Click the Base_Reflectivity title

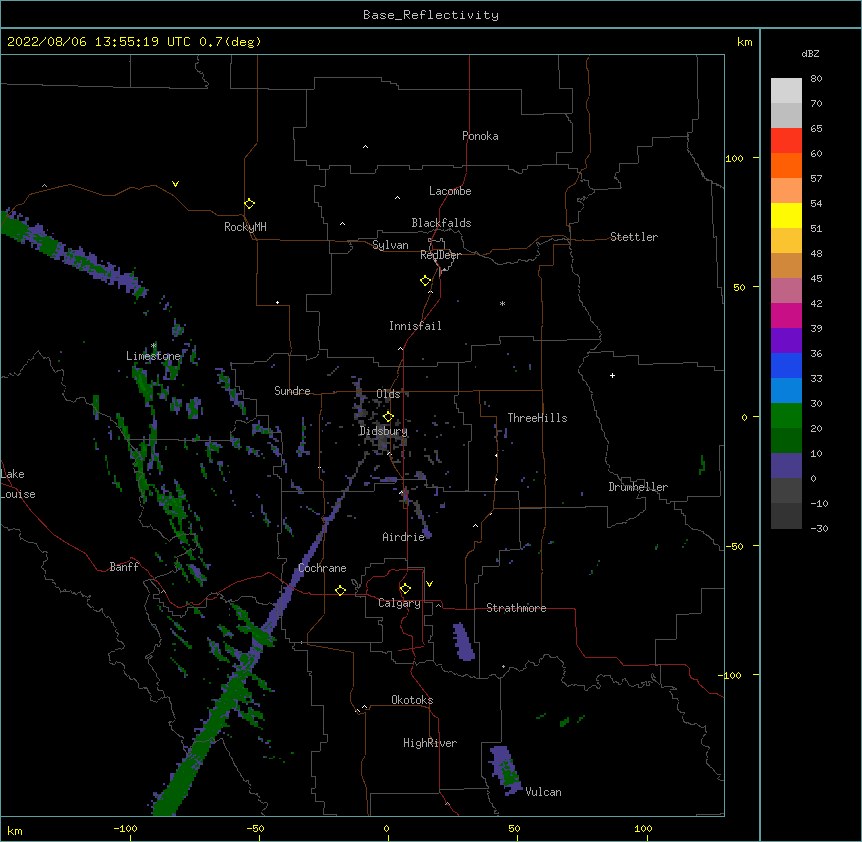(431, 15)
